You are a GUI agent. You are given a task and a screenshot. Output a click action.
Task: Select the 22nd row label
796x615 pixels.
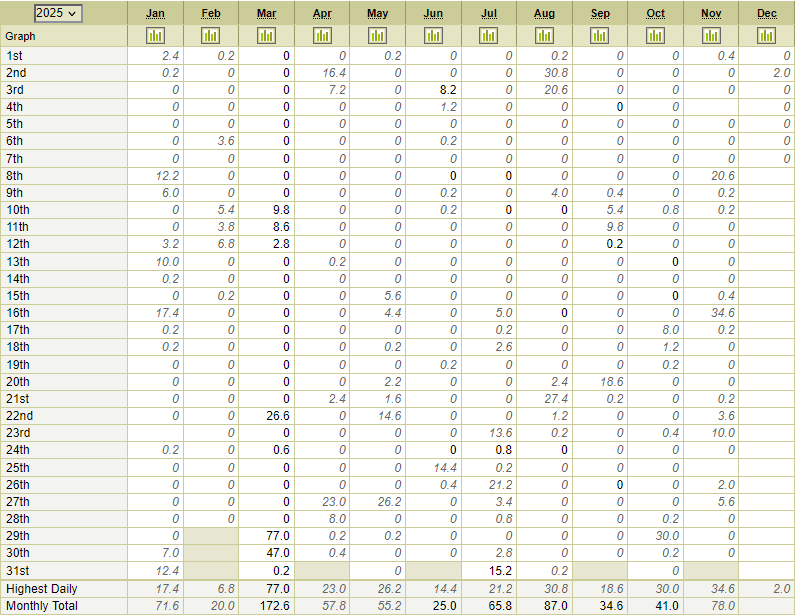click(x=19, y=416)
